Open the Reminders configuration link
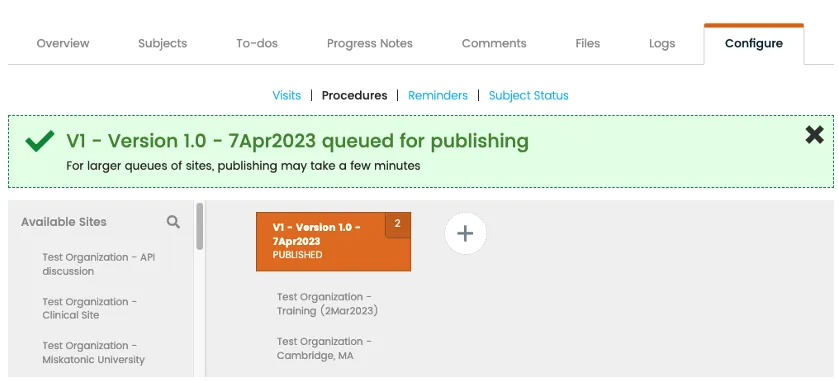The height and width of the screenshot is (381, 838). [438, 95]
